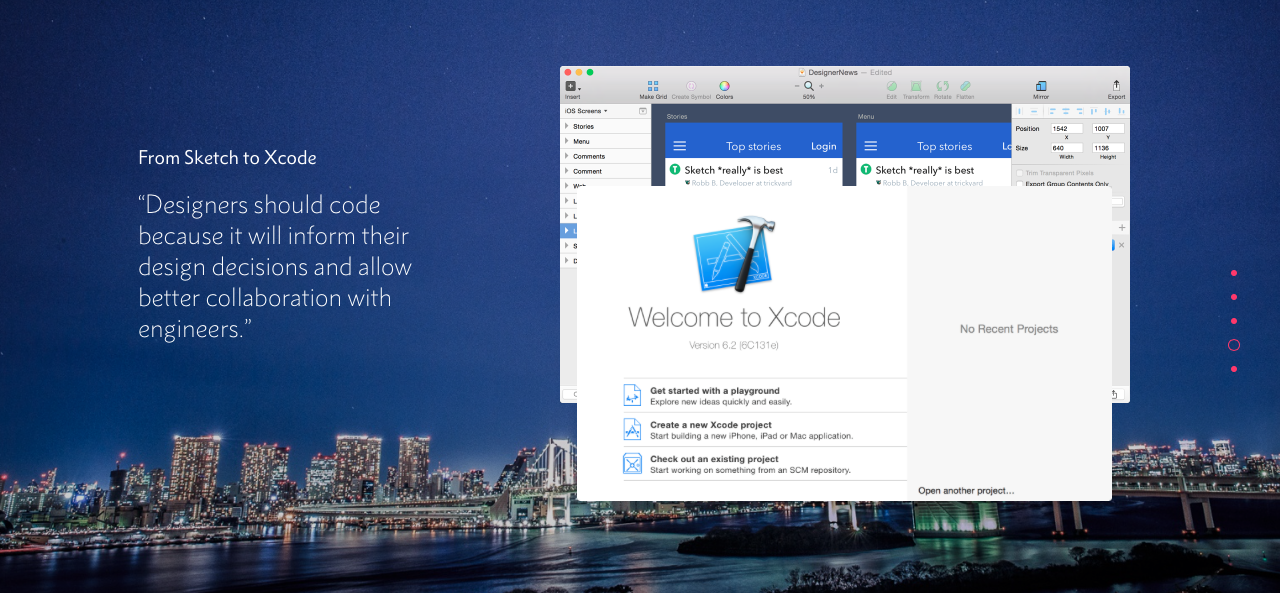Open the iOS Screens page dropdown
The height and width of the screenshot is (593, 1280).
click(586, 111)
